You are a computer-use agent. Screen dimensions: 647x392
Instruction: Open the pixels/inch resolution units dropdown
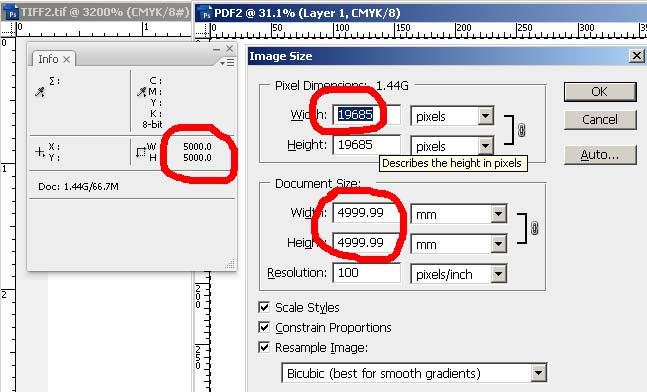[x=498, y=274]
